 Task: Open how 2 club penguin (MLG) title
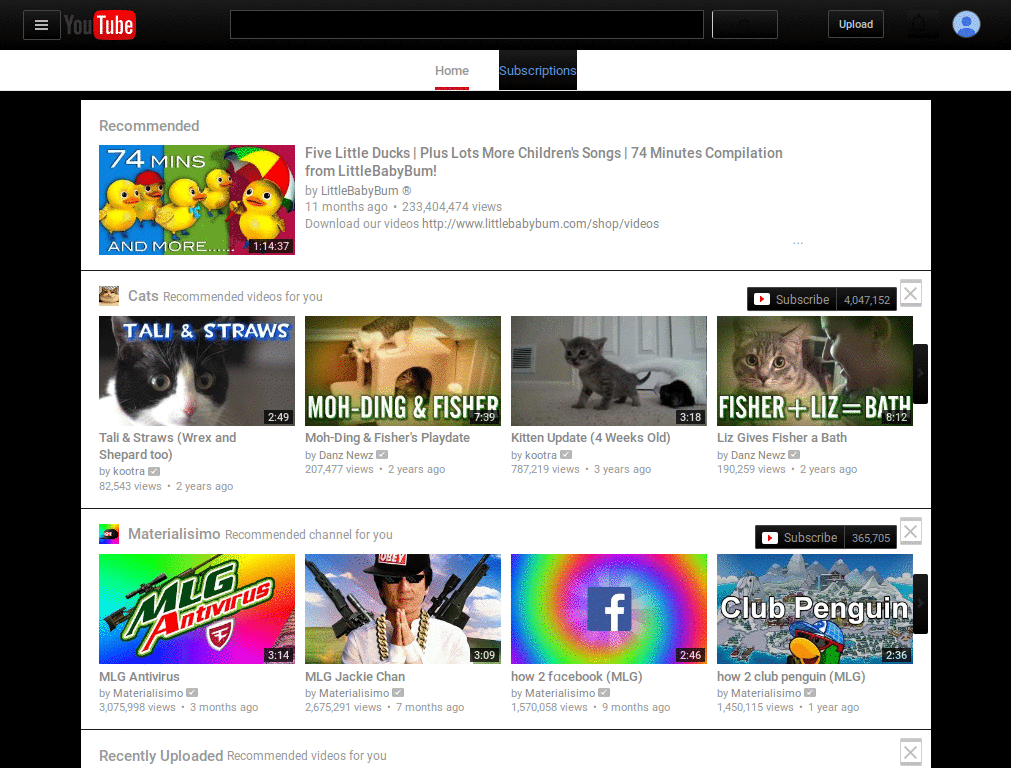pyautogui.click(x=791, y=677)
